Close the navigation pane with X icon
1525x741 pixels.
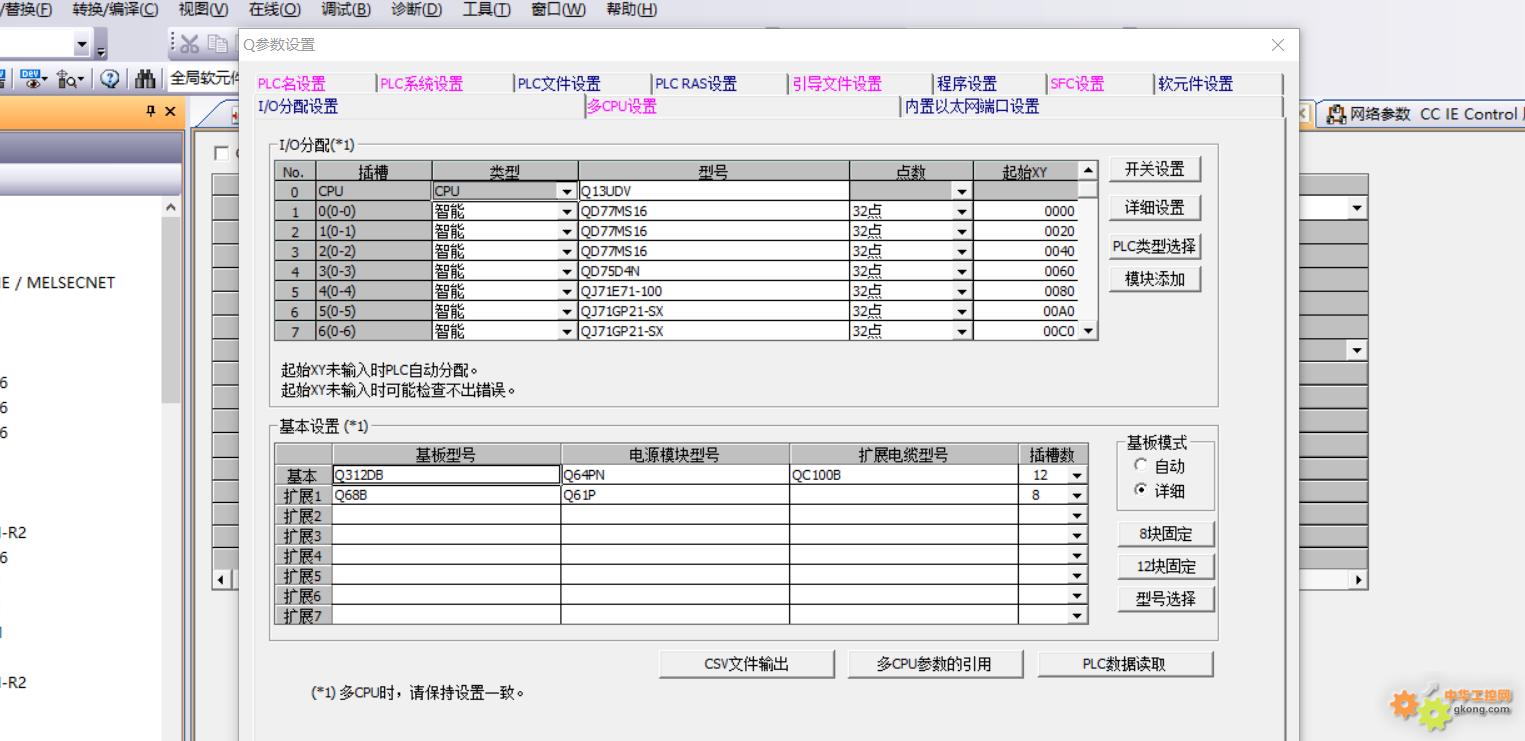[x=170, y=112]
